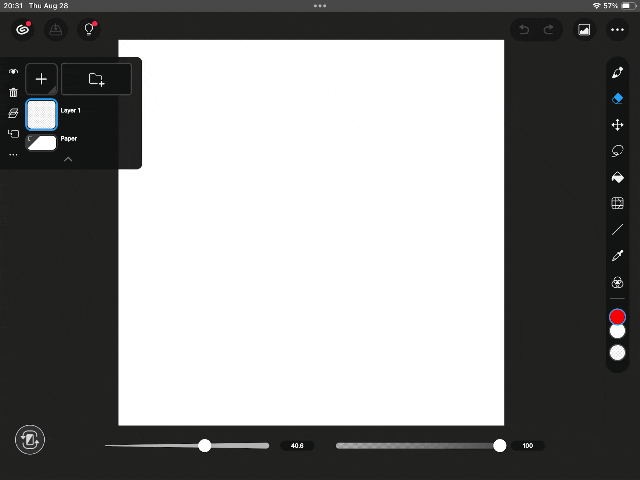Select the Layer 1 thumbnail
The height and width of the screenshot is (480, 640).
41,115
